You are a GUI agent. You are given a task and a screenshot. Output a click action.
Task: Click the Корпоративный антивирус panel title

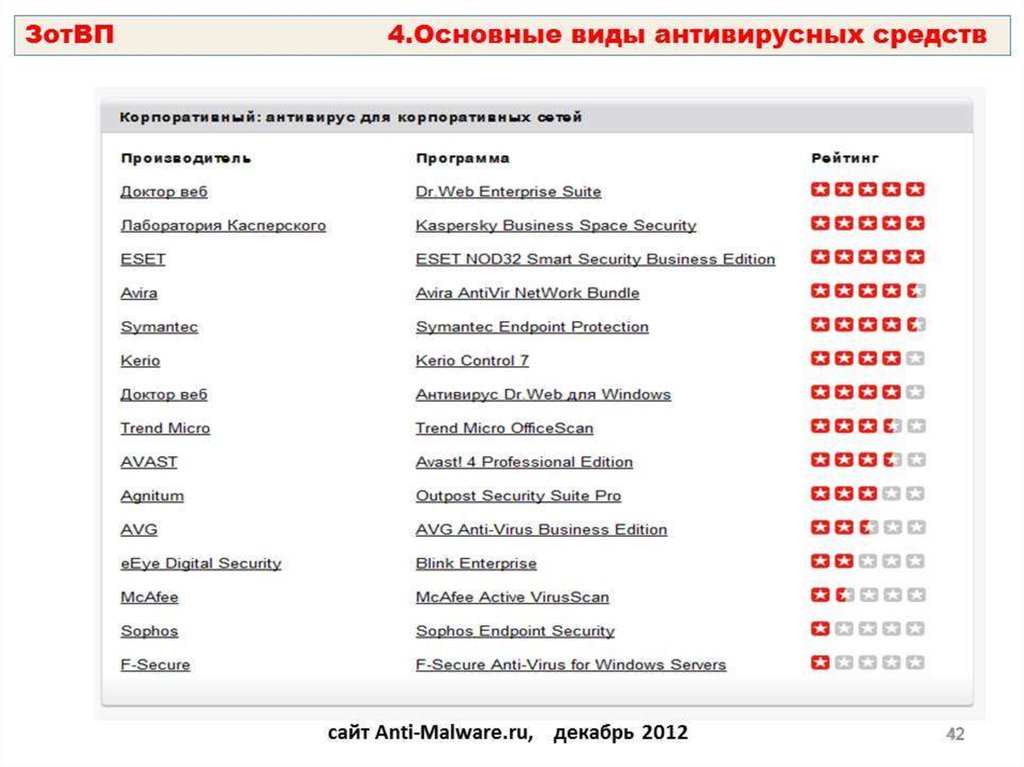tap(350, 118)
